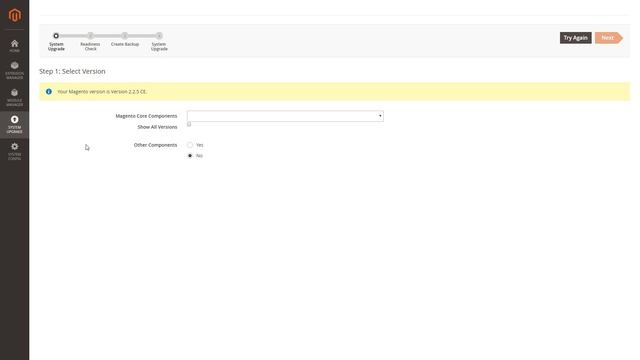The image size is (640, 360).
Task: Select No for Other Components
Action: (x=190, y=156)
